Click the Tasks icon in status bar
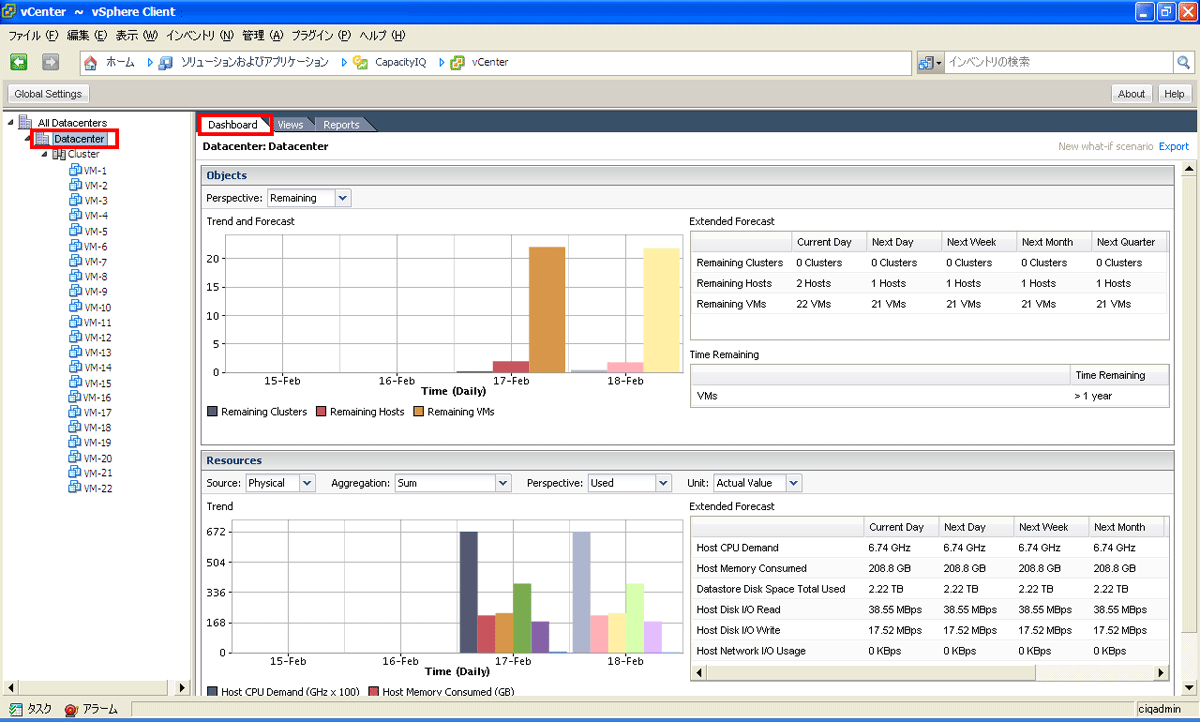1200x722 pixels. 15,709
